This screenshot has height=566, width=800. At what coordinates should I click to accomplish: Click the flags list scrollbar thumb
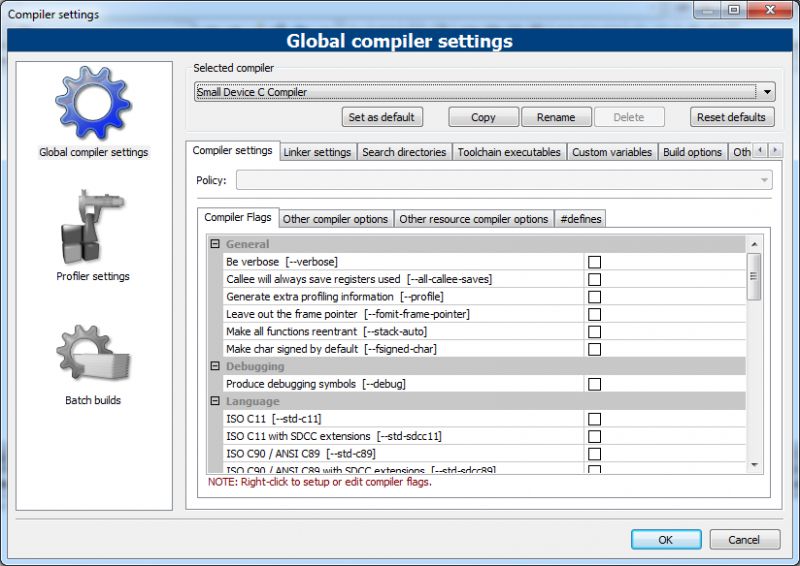(x=754, y=276)
